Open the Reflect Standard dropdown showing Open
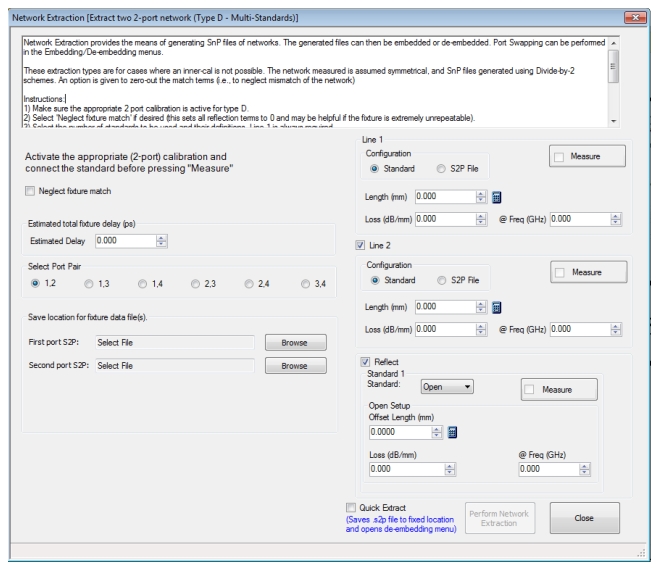 (448, 386)
